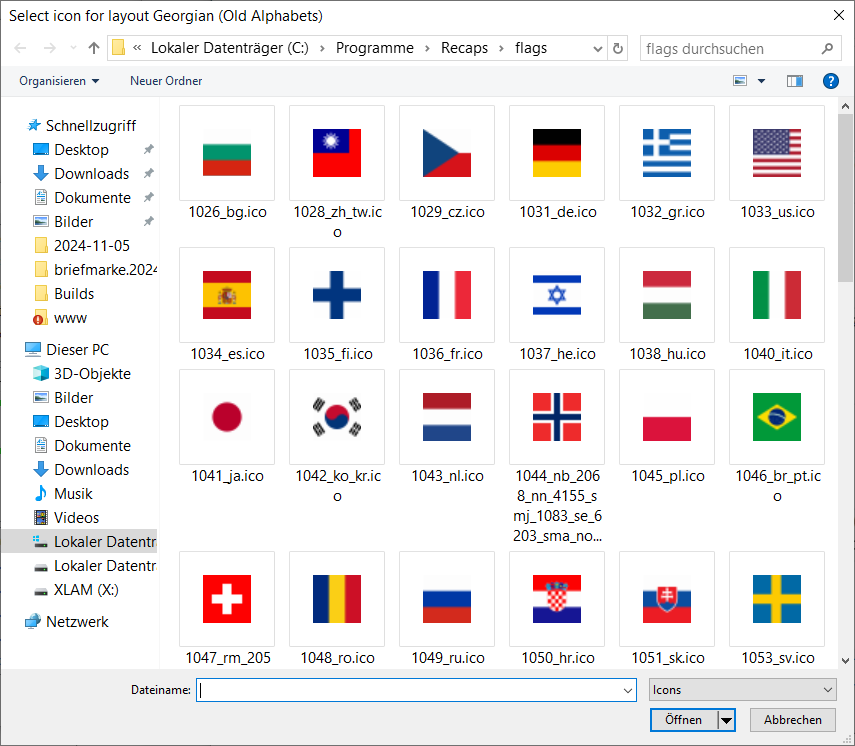This screenshot has height=746, width=855.
Task: Click the search magnifier icon
Action: tap(827, 48)
